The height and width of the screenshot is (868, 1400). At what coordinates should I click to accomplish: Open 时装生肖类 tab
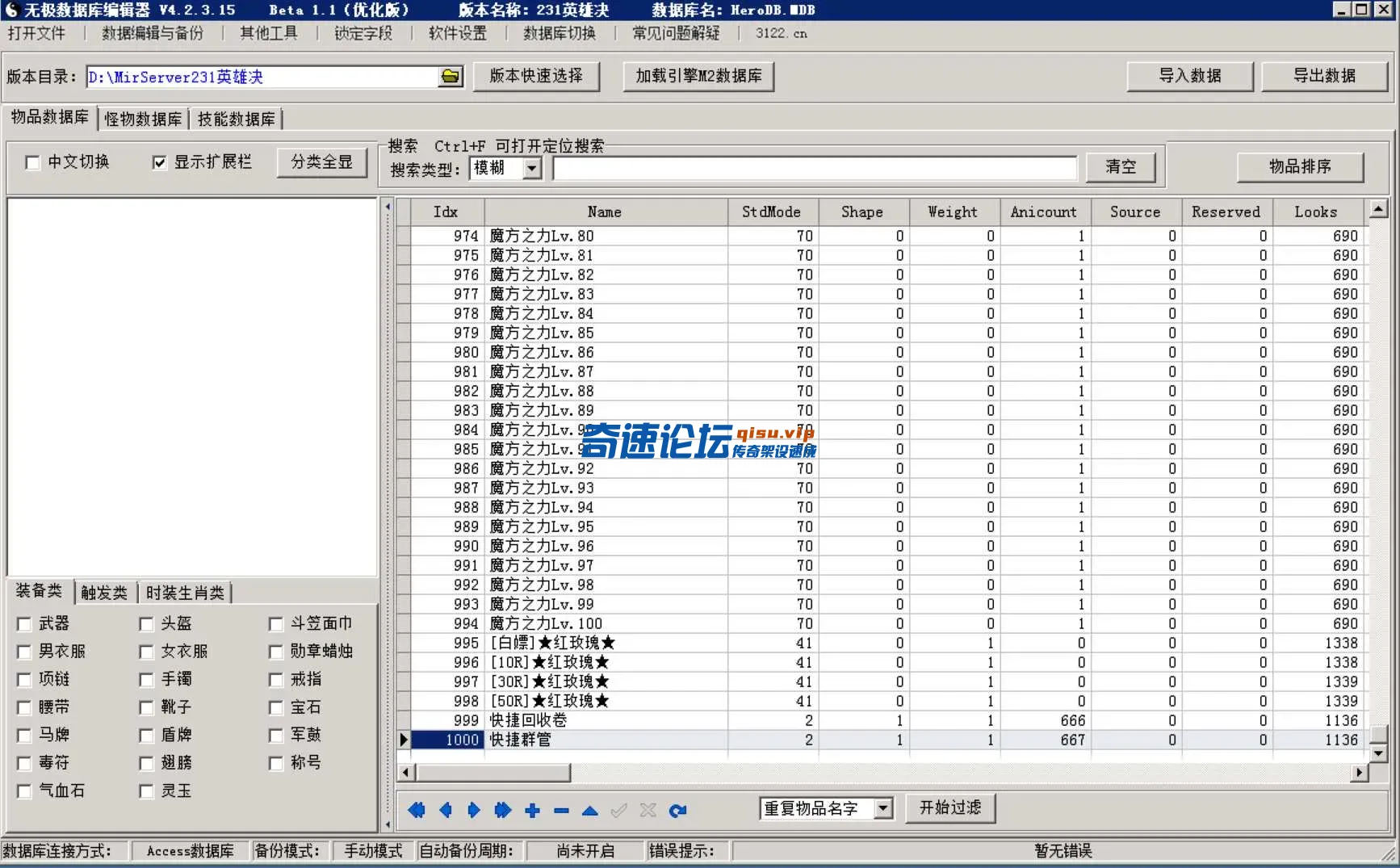[x=185, y=593]
